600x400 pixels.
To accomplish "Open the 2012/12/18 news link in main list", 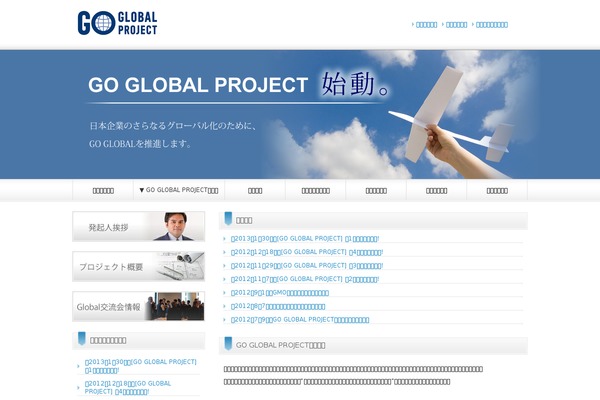I will pyautogui.click(x=307, y=252).
